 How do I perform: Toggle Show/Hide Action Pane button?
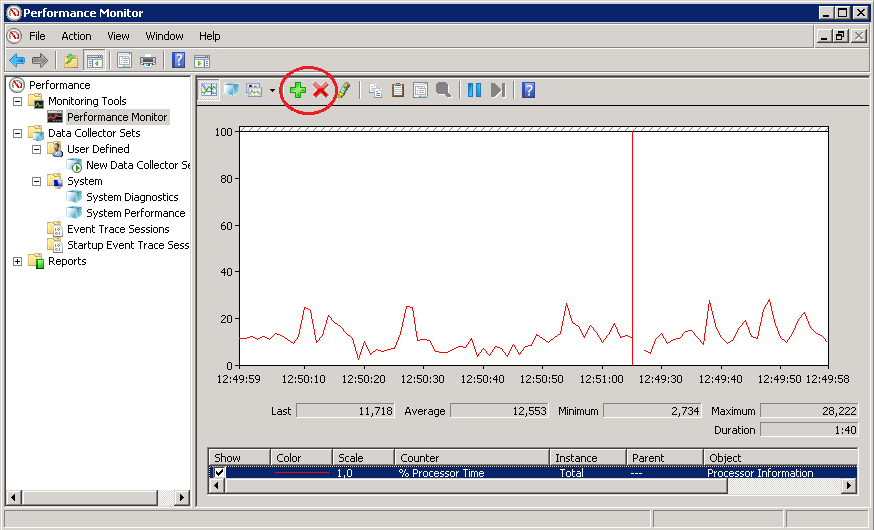[202, 61]
